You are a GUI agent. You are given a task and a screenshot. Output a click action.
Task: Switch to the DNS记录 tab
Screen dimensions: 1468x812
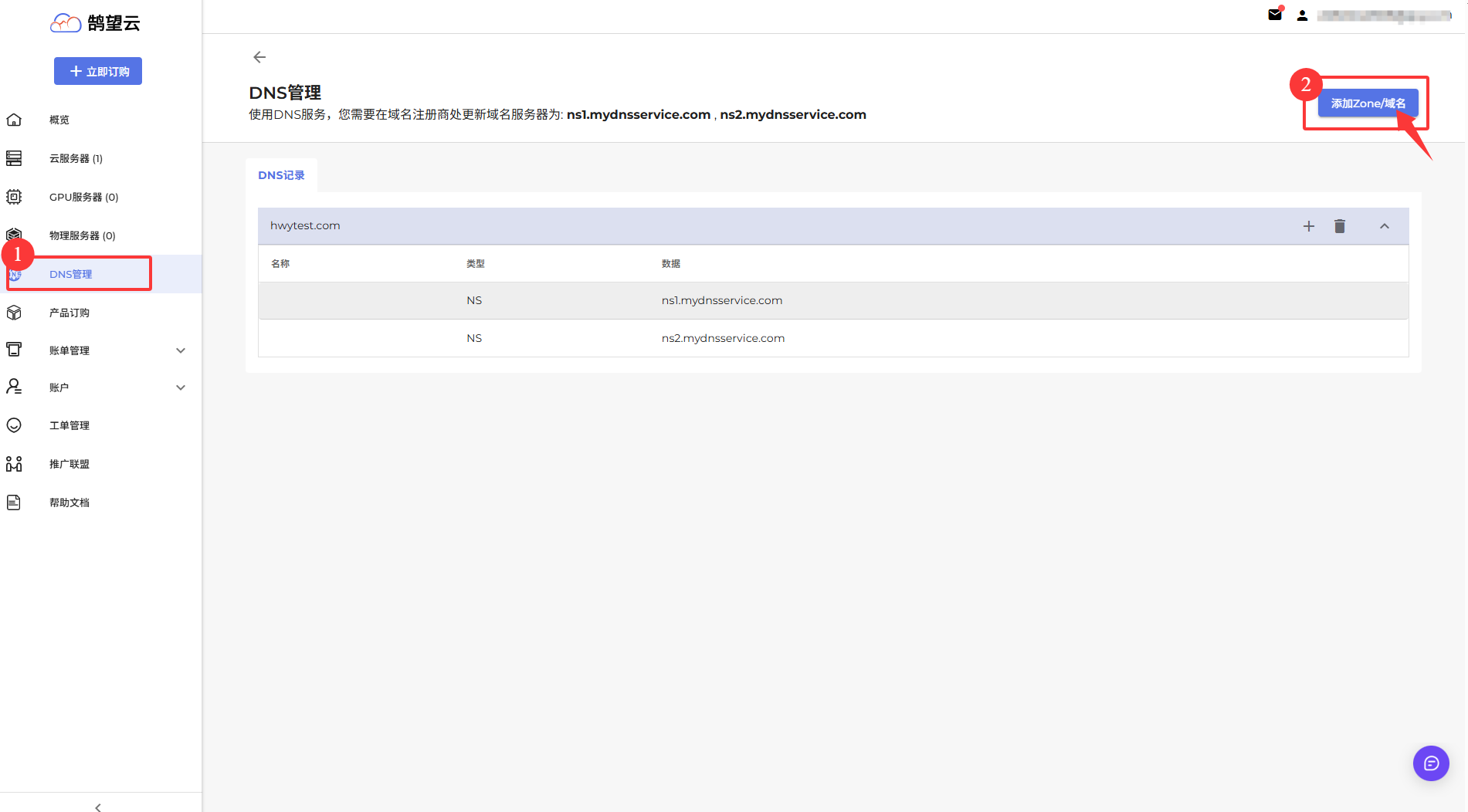pos(281,175)
